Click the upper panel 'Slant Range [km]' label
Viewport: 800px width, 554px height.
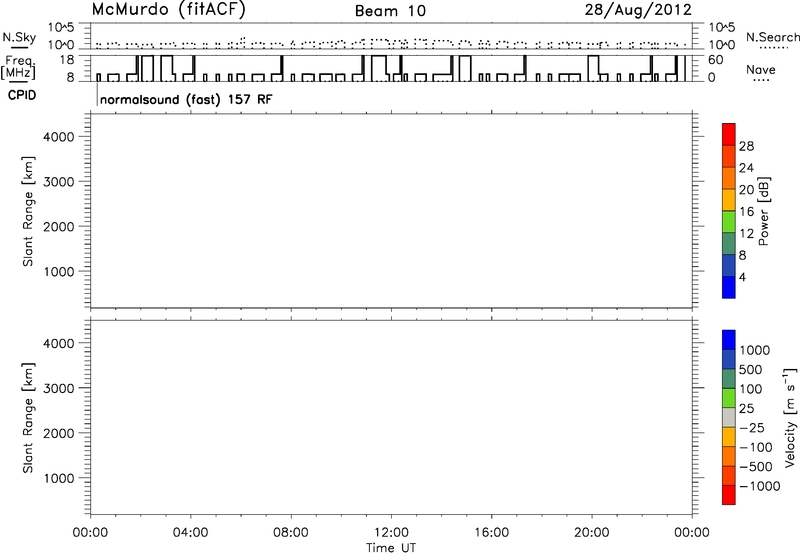tap(28, 211)
